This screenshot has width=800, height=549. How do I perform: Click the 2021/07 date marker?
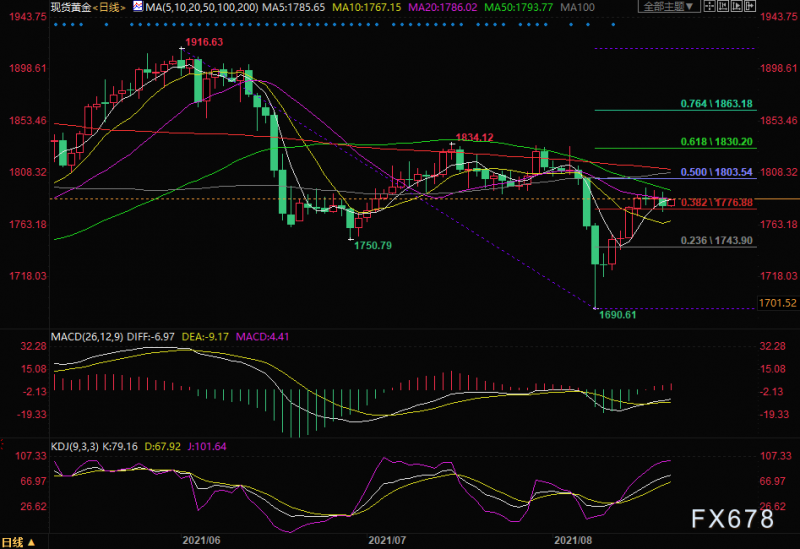point(387,540)
